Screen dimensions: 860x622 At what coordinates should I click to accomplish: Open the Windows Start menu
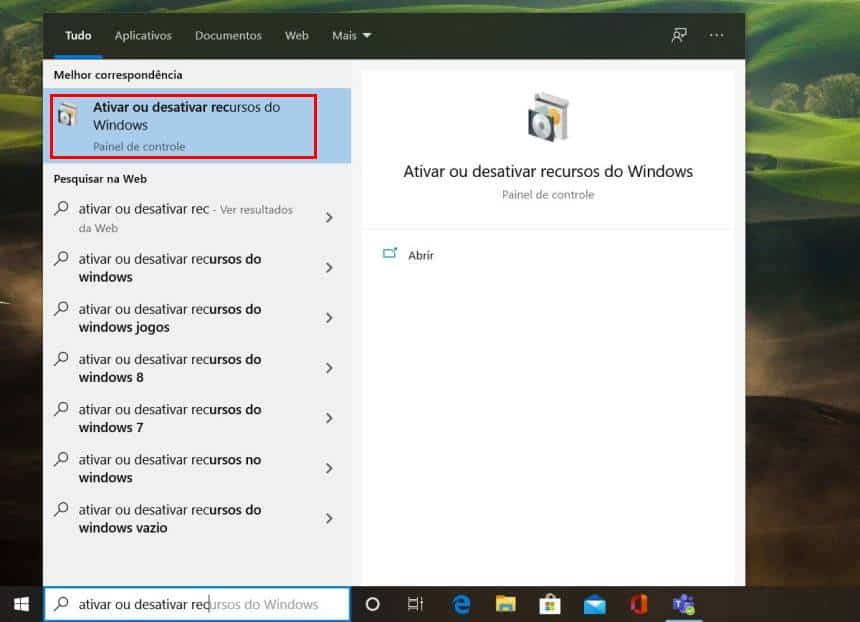21,604
